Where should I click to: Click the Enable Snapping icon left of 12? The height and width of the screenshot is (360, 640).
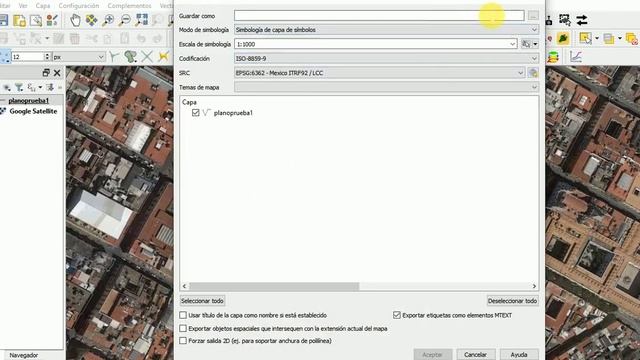click(x=5, y=57)
